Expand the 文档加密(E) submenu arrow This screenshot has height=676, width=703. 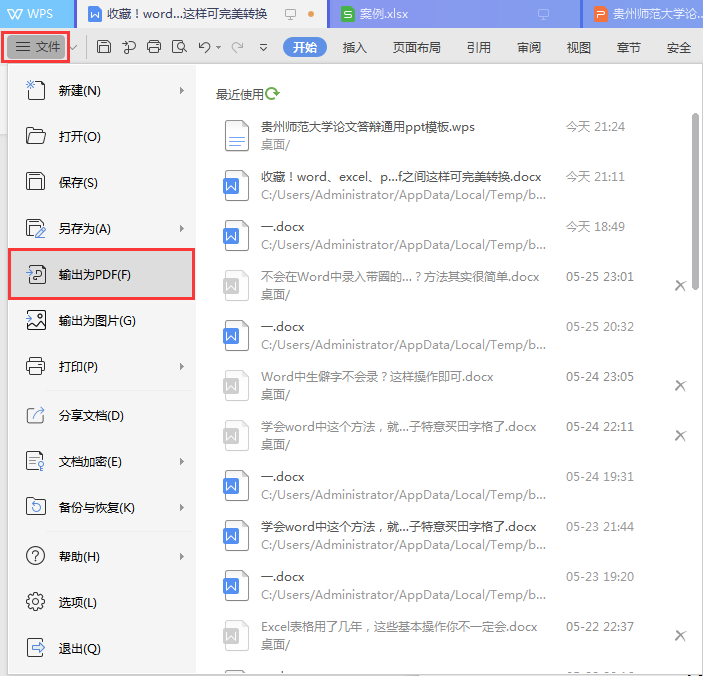(x=182, y=461)
